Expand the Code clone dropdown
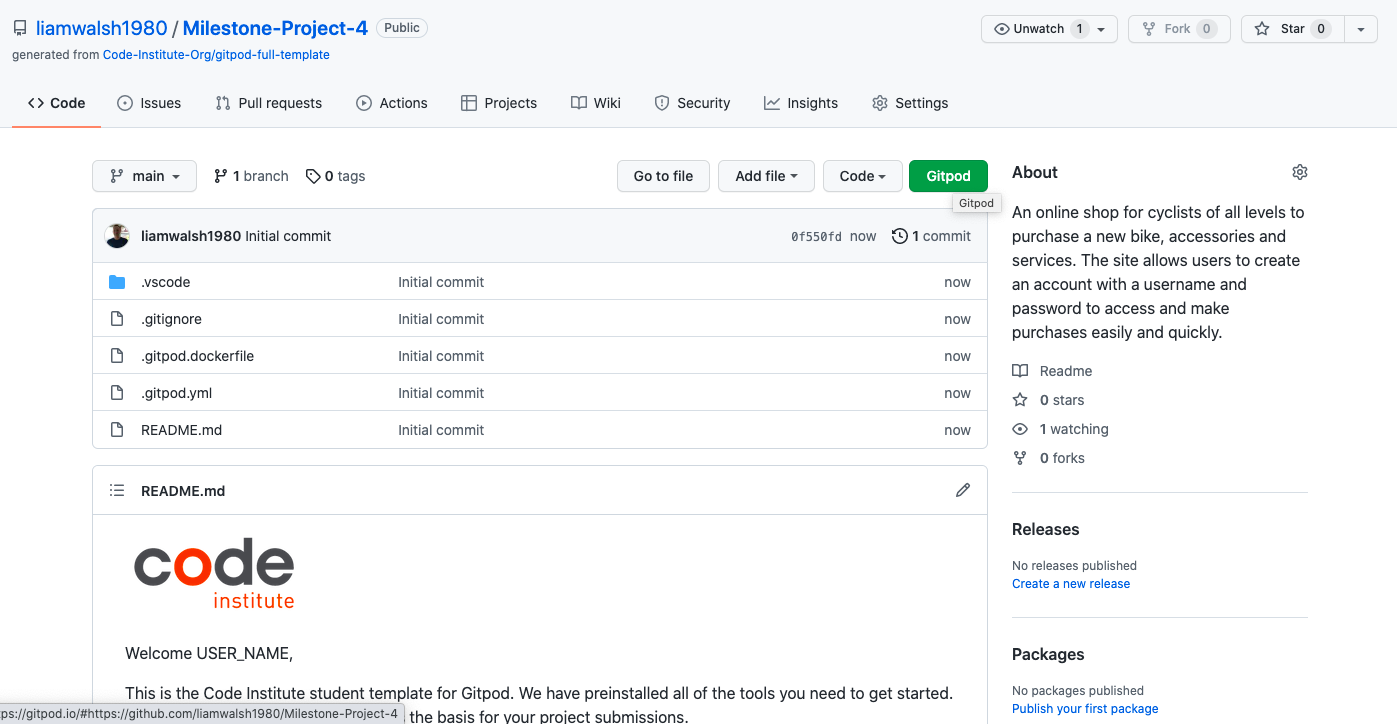This screenshot has width=1397, height=724. pos(863,176)
